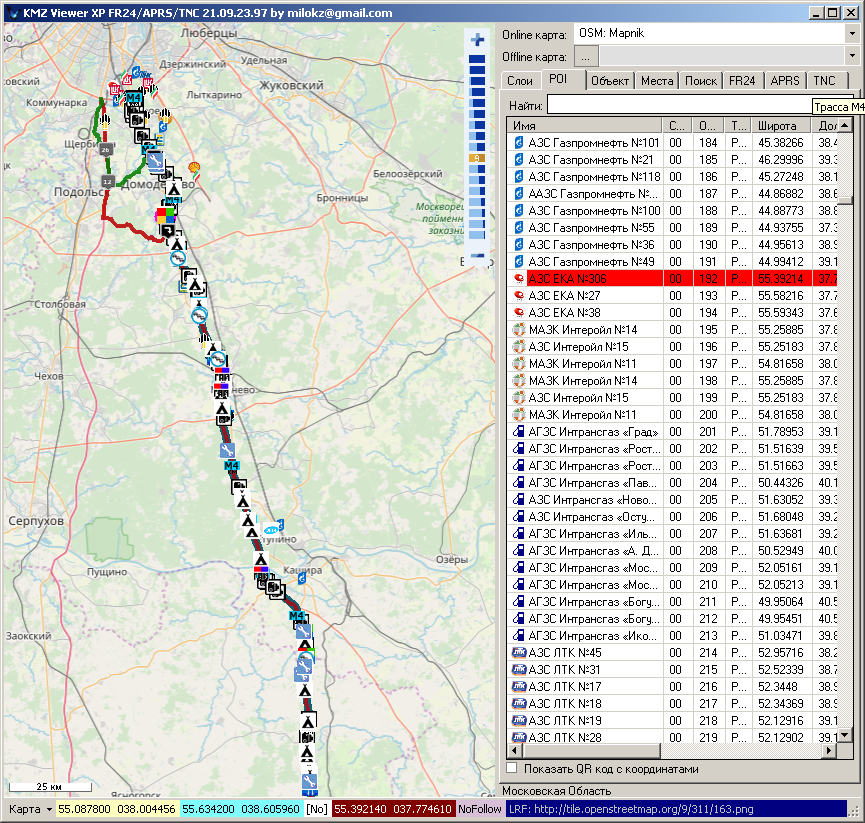Image resolution: width=865 pixels, height=823 pixels.
Task: Toggle NoFollow mode in the status bar
Action: (479, 809)
